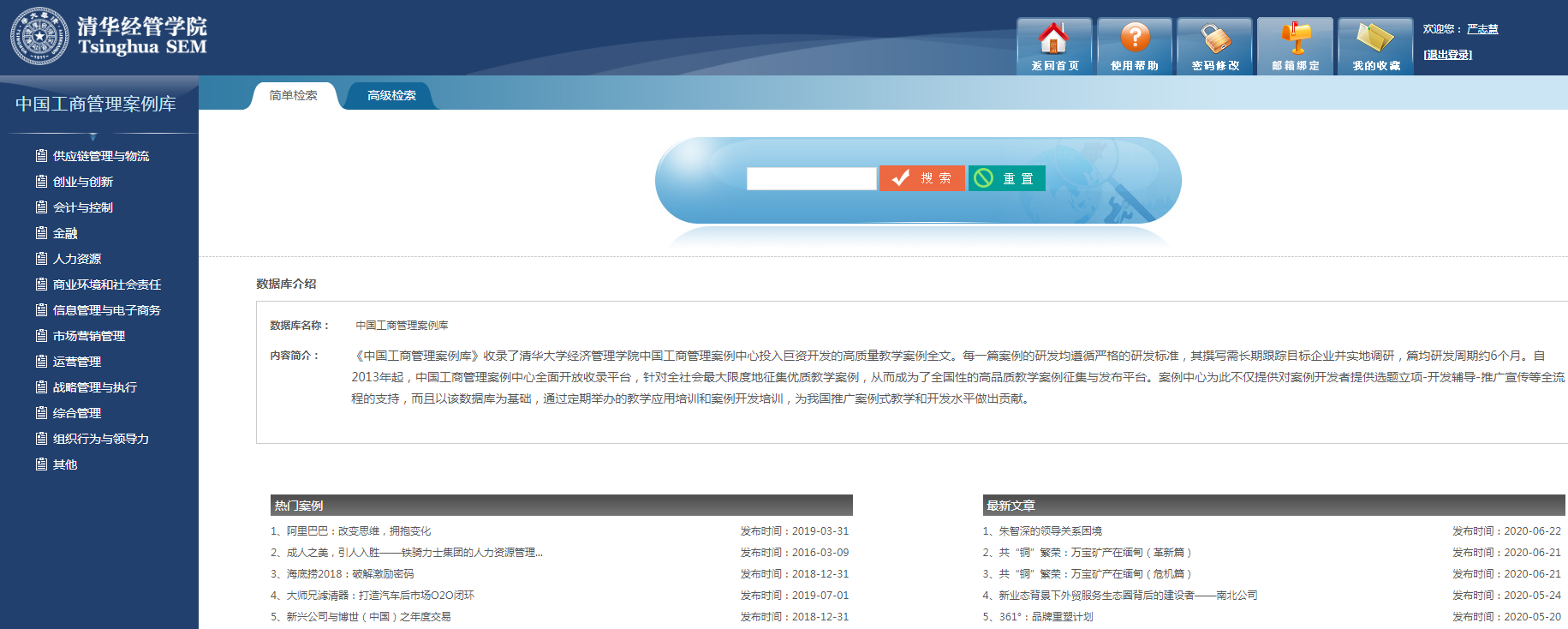The height and width of the screenshot is (629, 1568).
Task: Click publish date 2020-06-22
Action: 1533,531
